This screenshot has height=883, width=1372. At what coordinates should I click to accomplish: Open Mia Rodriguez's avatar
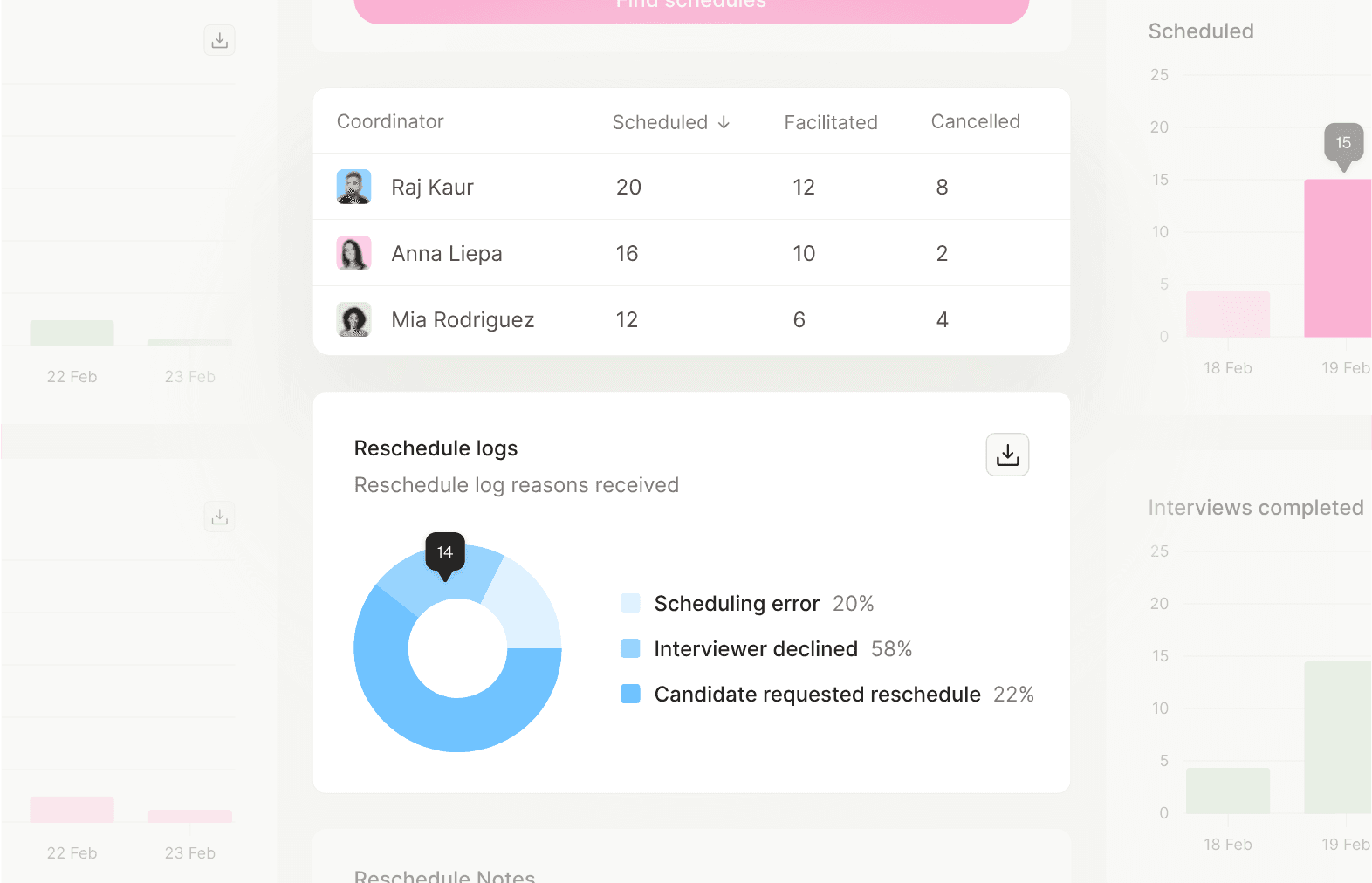pyautogui.click(x=353, y=319)
